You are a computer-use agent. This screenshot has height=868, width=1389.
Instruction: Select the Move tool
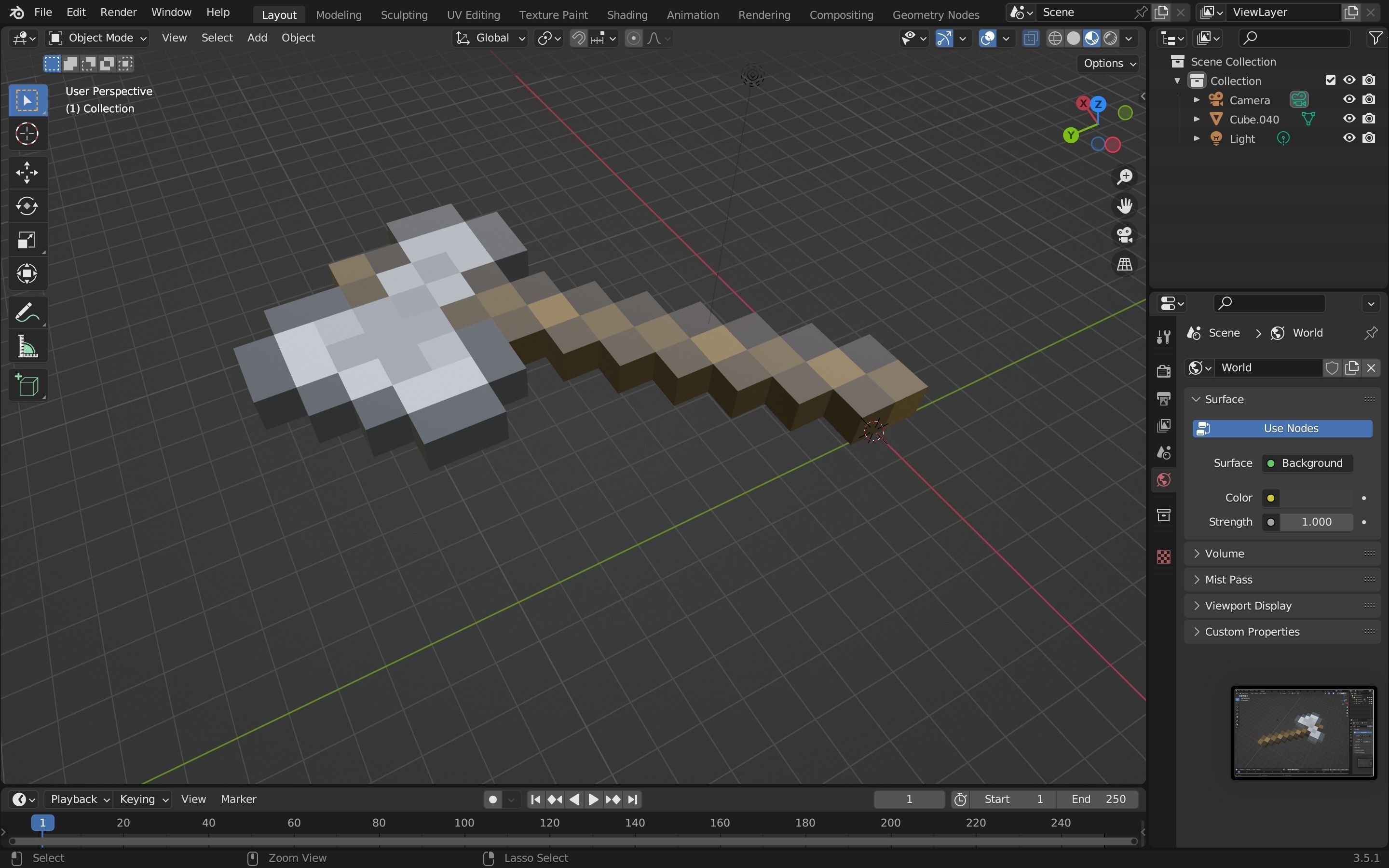pyautogui.click(x=27, y=172)
